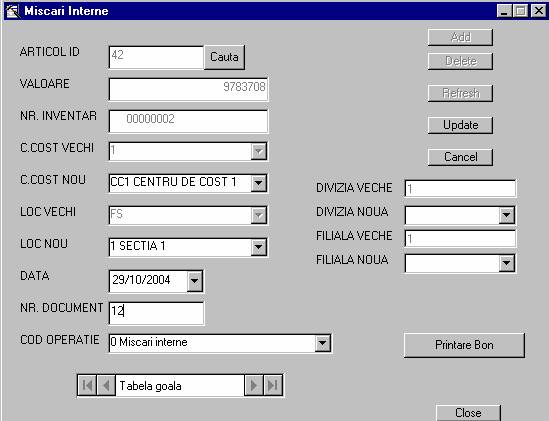Click the Printare Bon button

point(464,345)
